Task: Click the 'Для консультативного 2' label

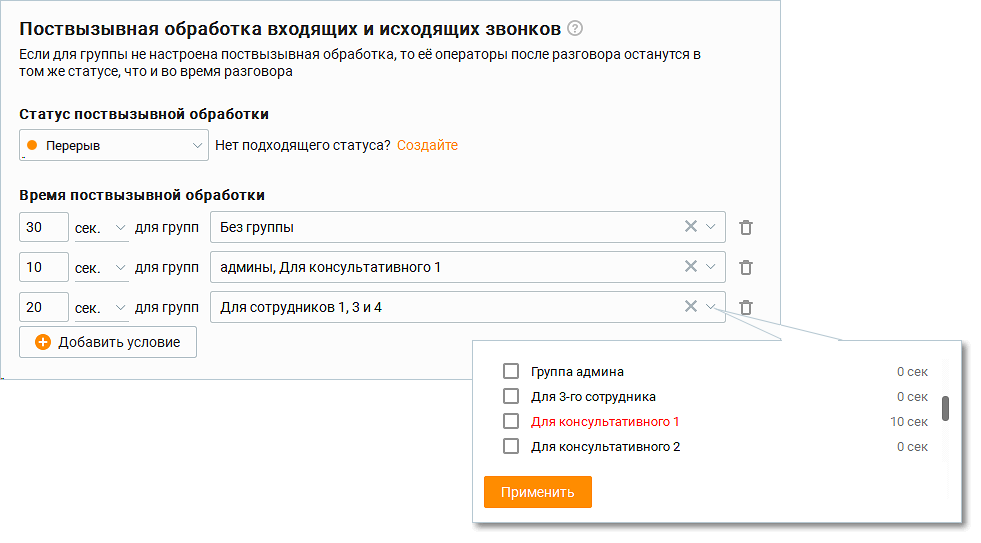Action: [x=605, y=447]
